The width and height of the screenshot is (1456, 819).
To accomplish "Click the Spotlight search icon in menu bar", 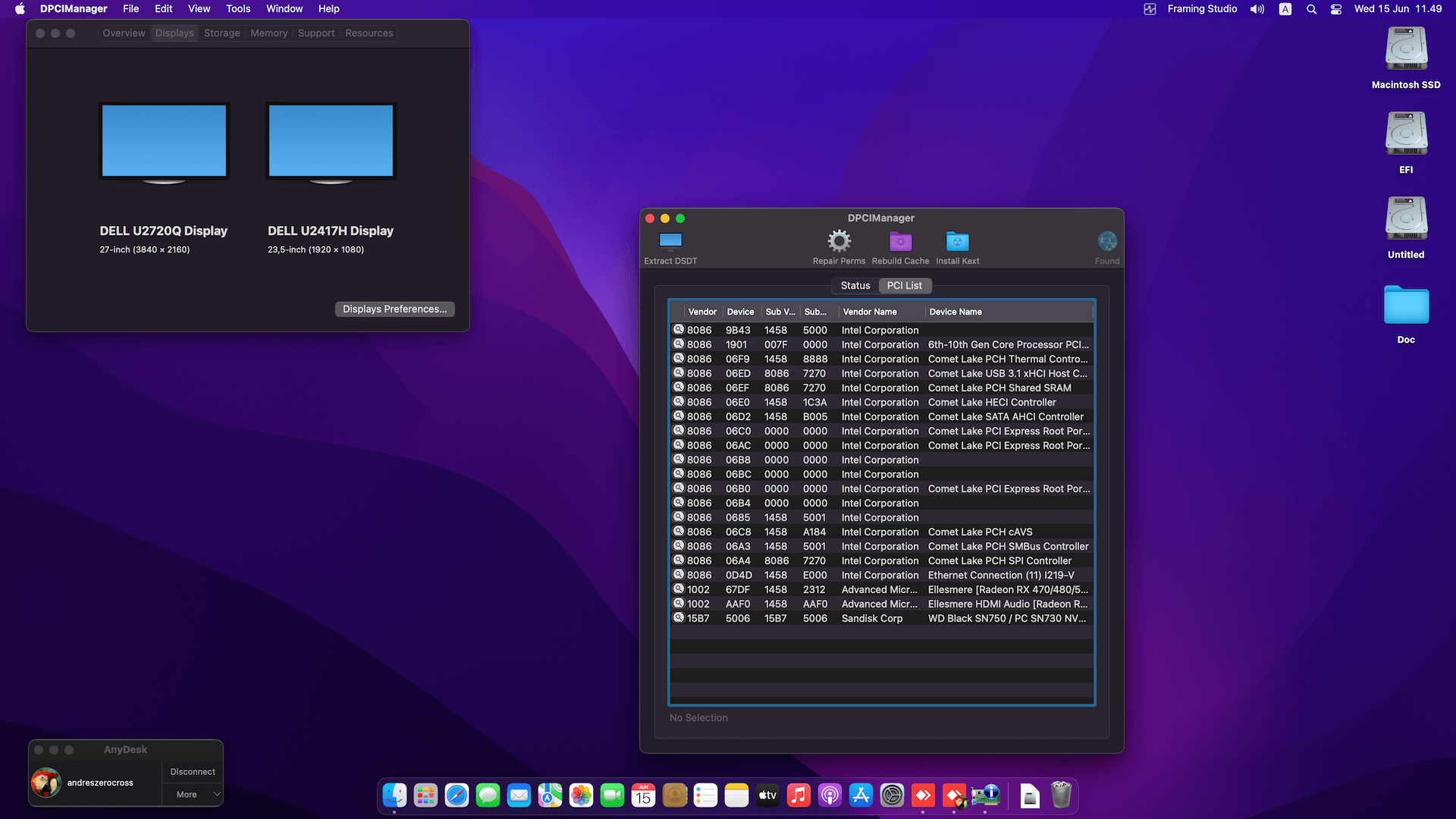I will coord(1311,9).
